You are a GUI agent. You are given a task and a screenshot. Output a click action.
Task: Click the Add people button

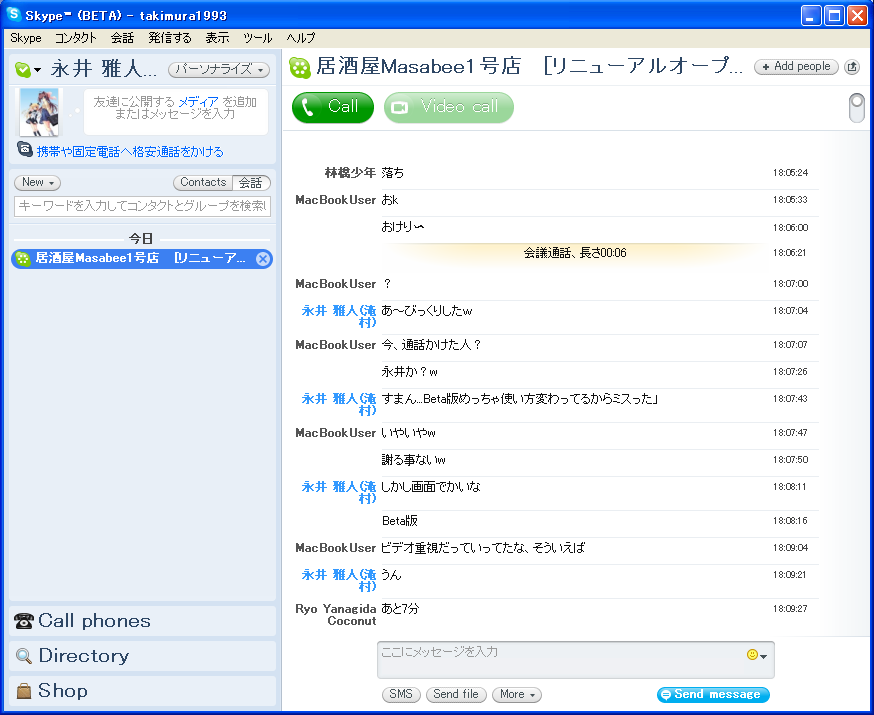[x=796, y=66]
